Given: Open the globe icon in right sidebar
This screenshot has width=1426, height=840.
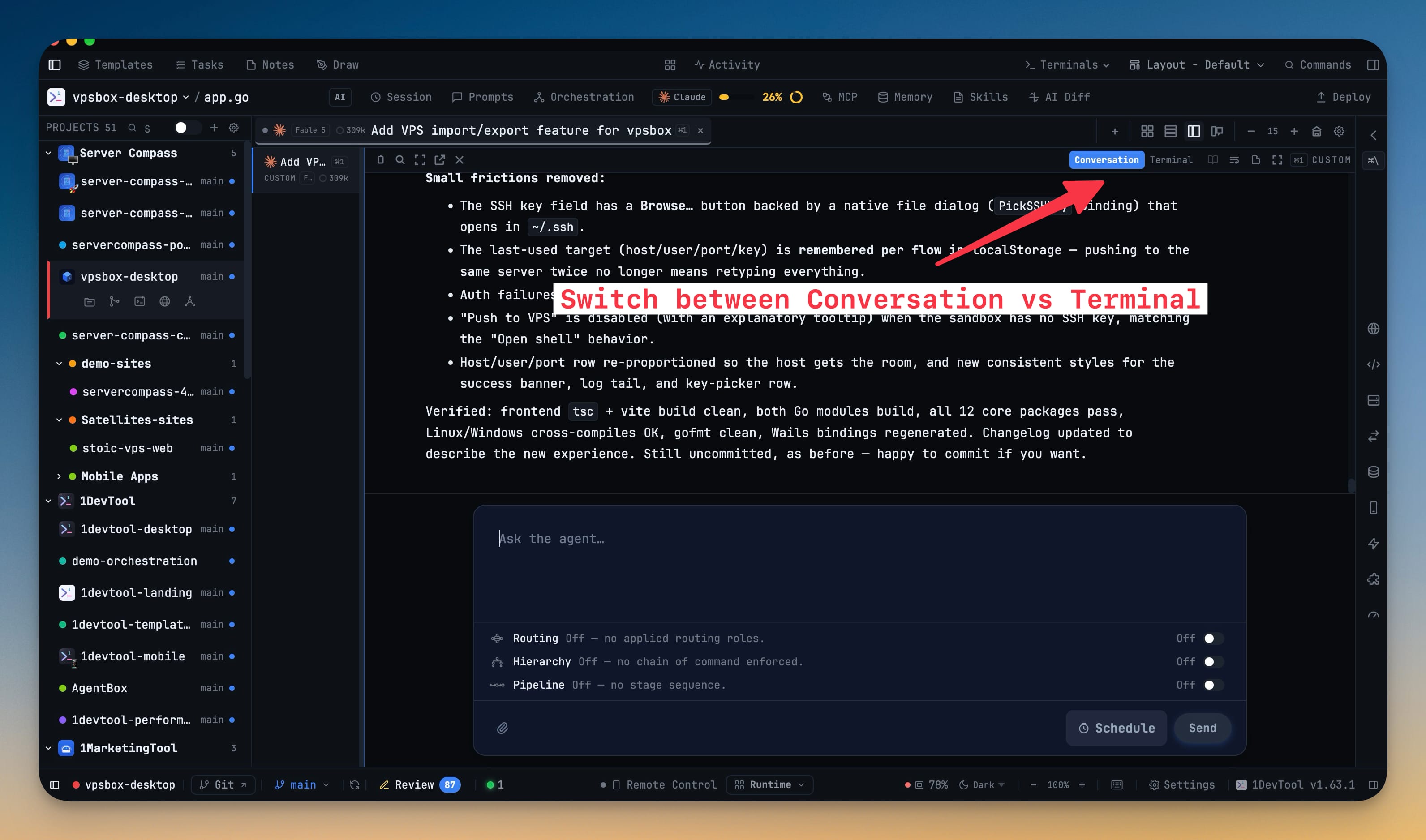Looking at the screenshot, I should 1373,329.
